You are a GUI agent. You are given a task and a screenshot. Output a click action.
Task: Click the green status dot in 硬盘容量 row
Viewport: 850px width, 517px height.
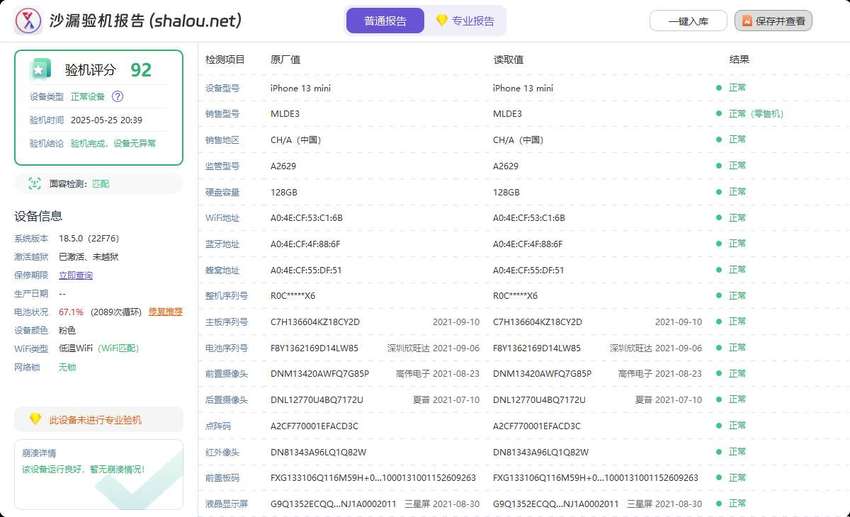[719, 192]
